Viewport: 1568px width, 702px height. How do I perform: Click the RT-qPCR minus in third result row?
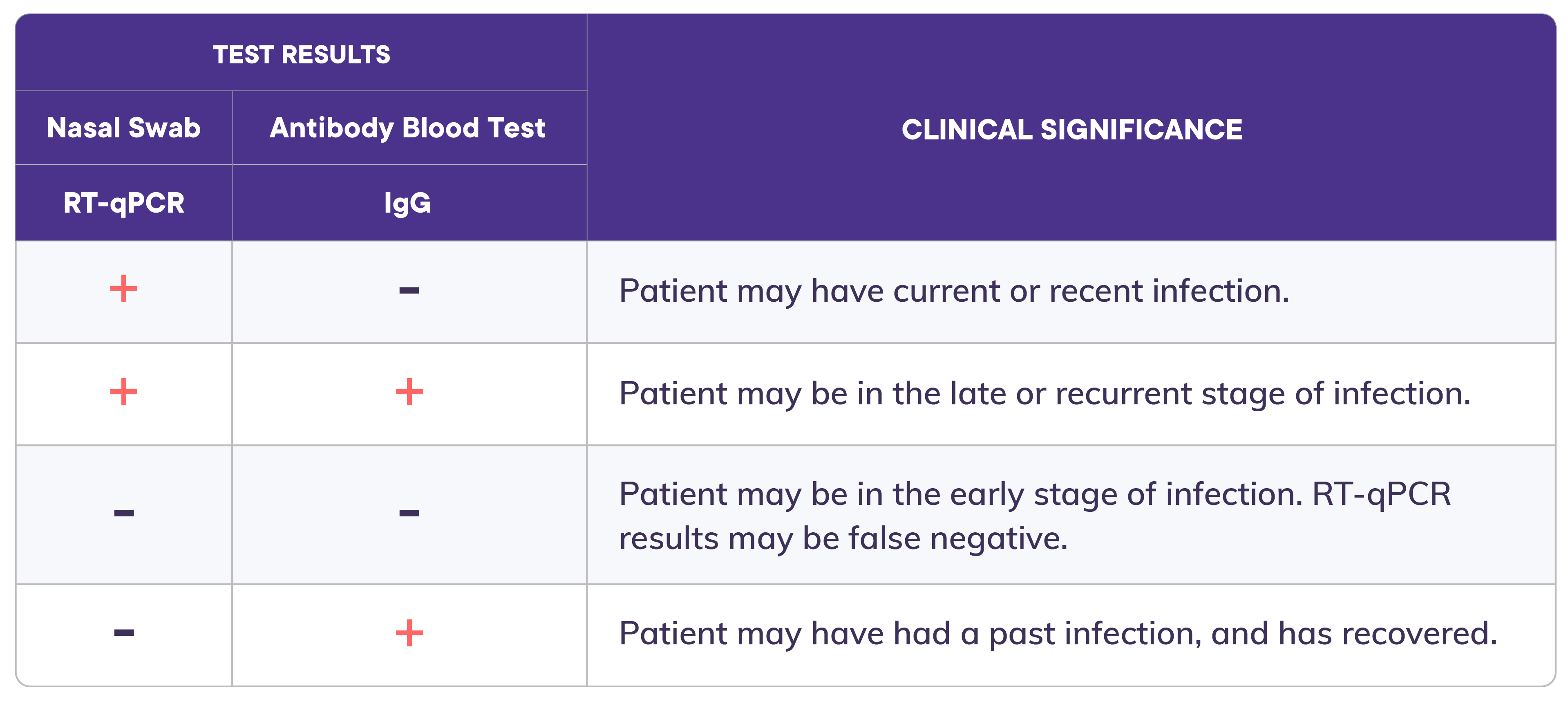[x=123, y=513]
